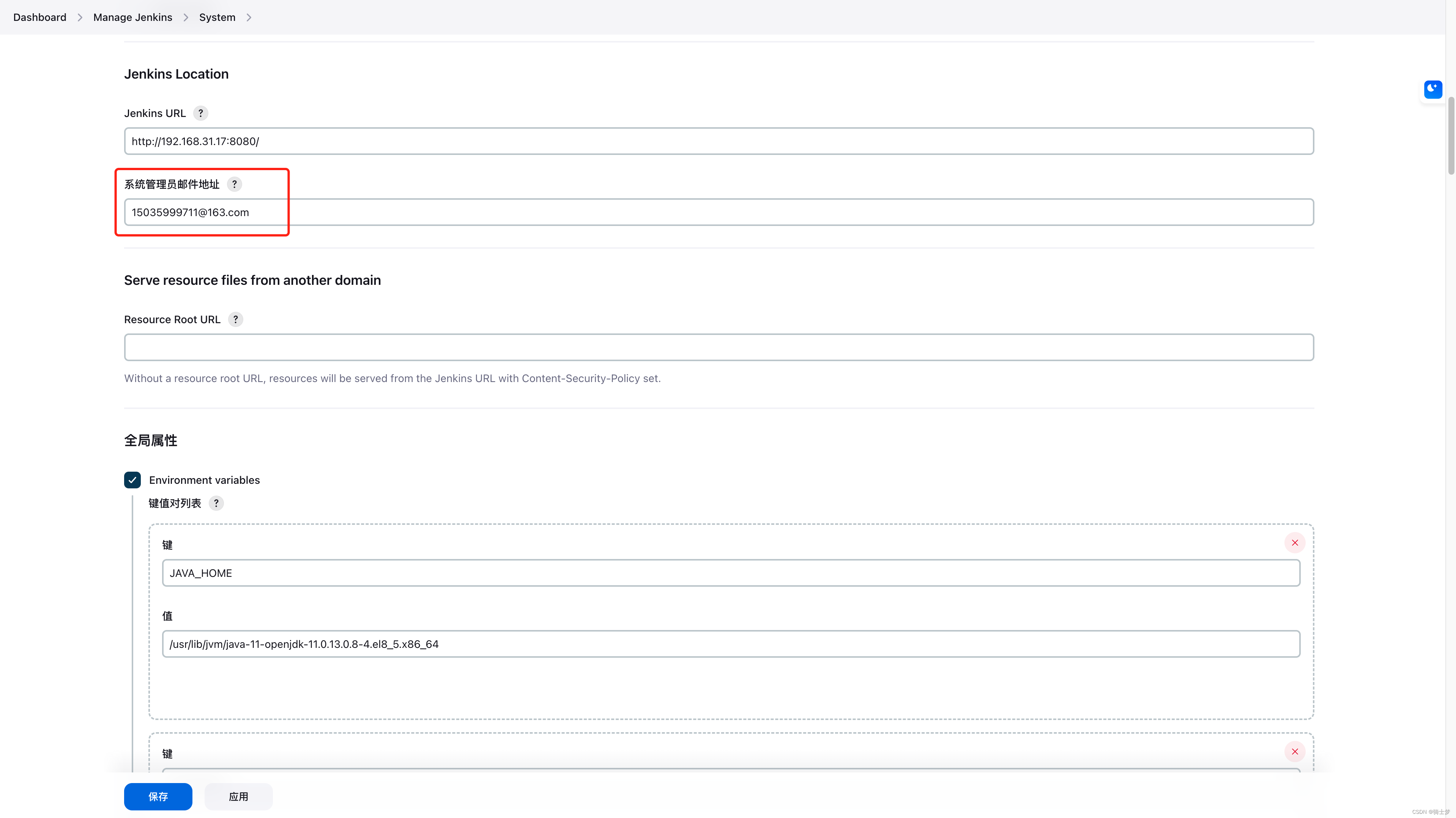This screenshot has width=1456, height=818.
Task: Click the Serve resource files heading
Action: click(x=253, y=280)
